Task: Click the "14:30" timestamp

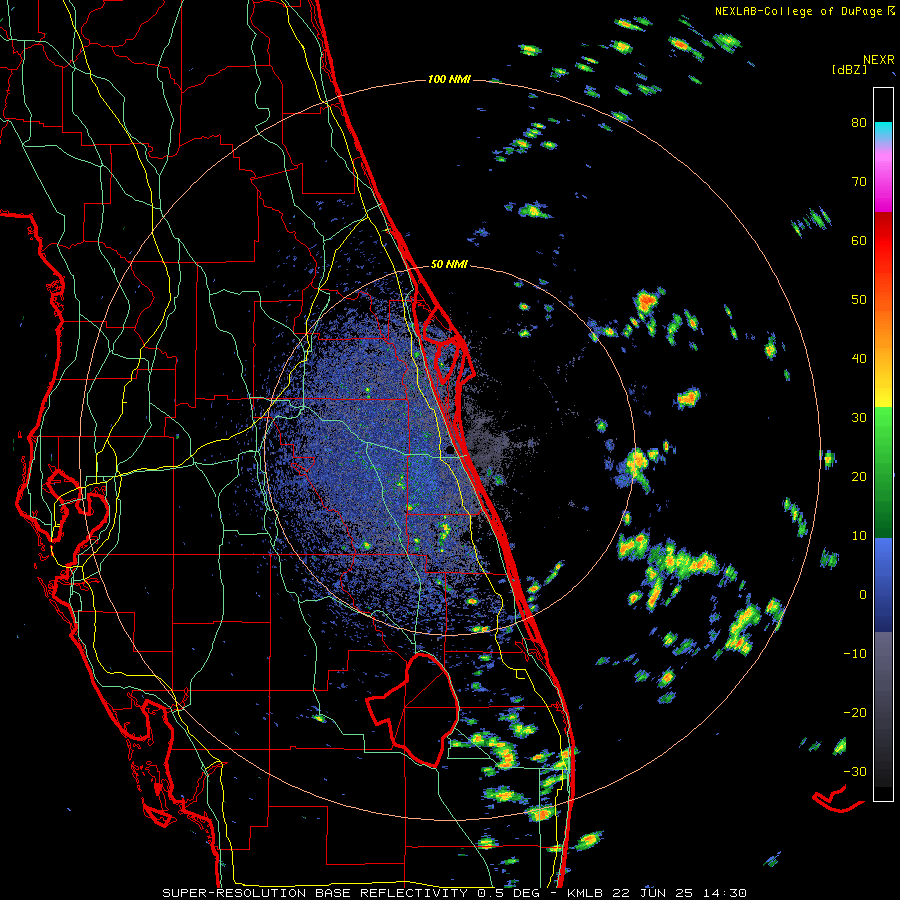Action: [724, 893]
